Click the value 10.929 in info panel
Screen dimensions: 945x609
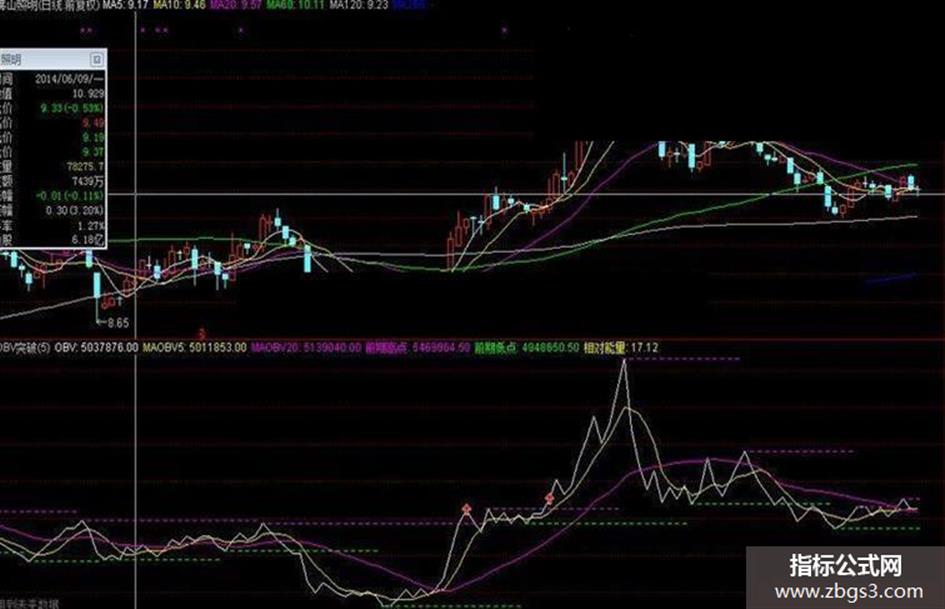(x=88, y=93)
